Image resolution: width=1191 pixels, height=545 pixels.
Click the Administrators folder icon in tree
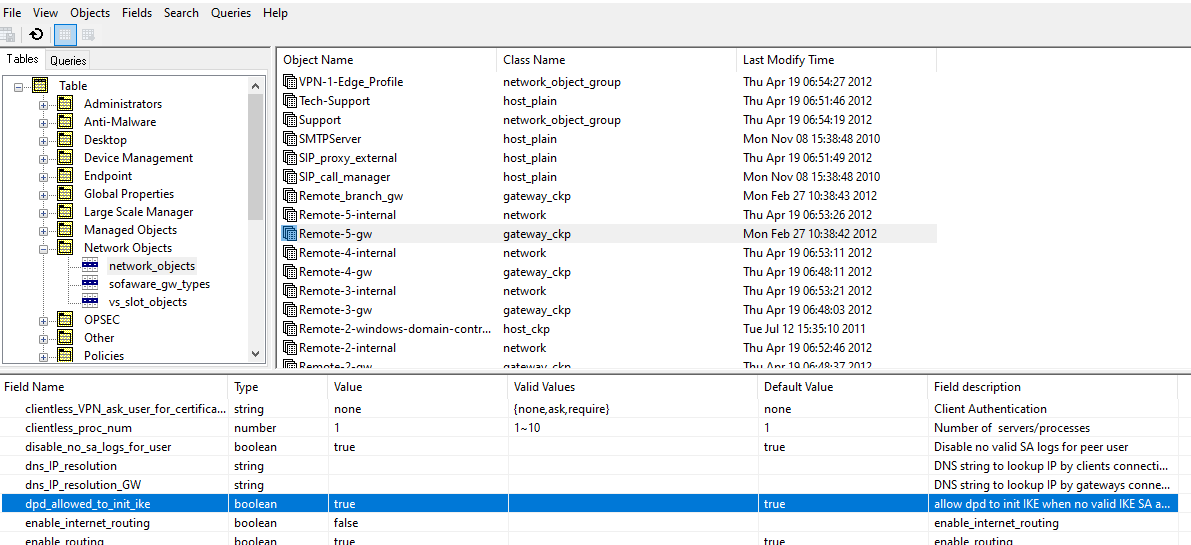[65, 104]
